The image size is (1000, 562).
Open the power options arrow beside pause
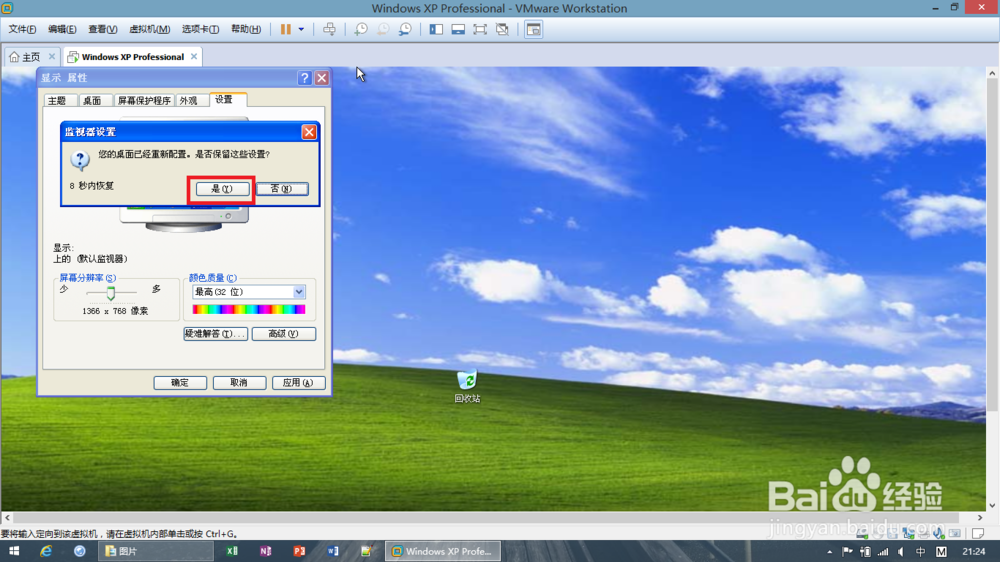click(301, 29)
